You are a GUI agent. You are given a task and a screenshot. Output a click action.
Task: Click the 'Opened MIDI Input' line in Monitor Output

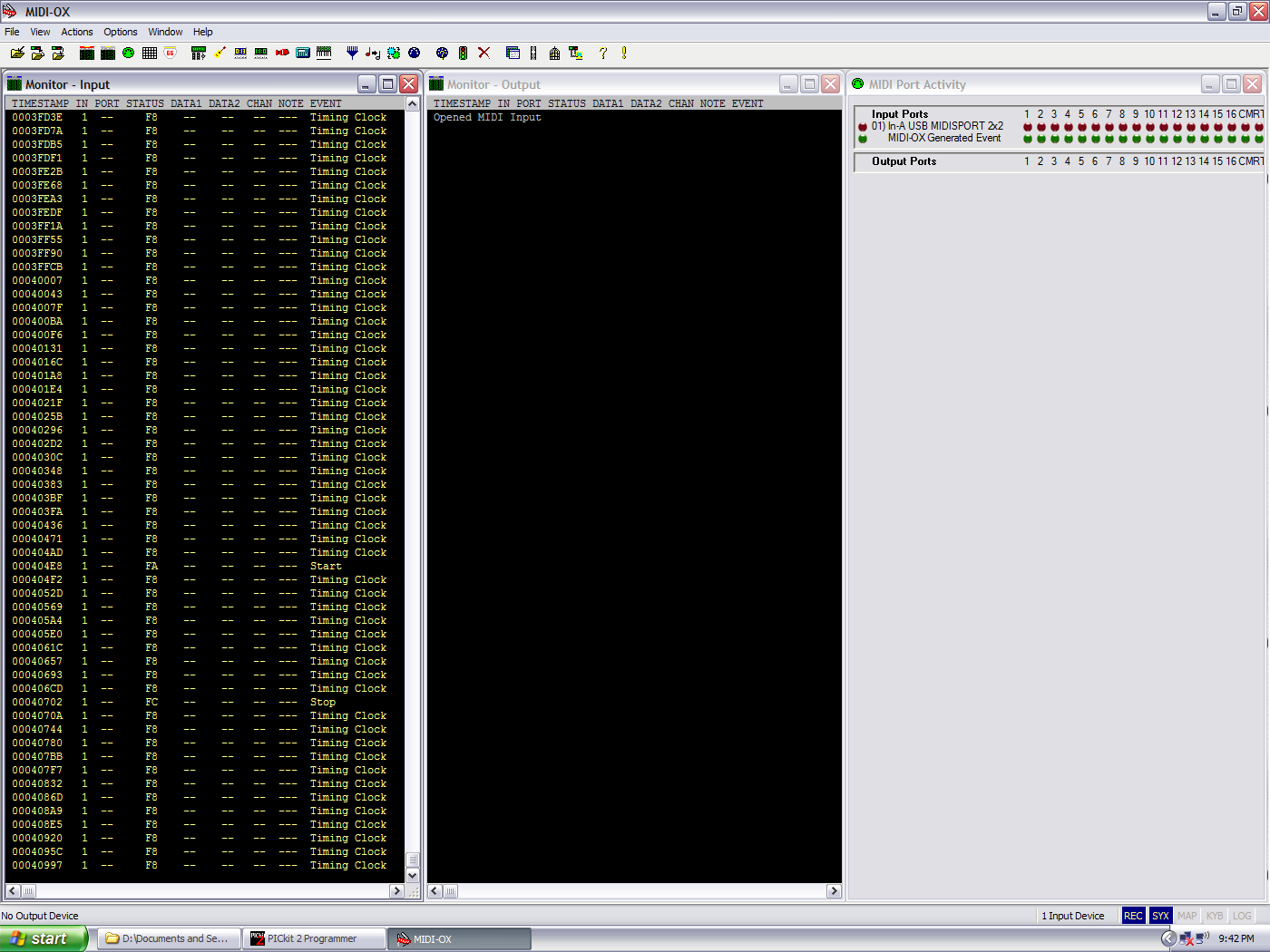(x=487, y=117)
